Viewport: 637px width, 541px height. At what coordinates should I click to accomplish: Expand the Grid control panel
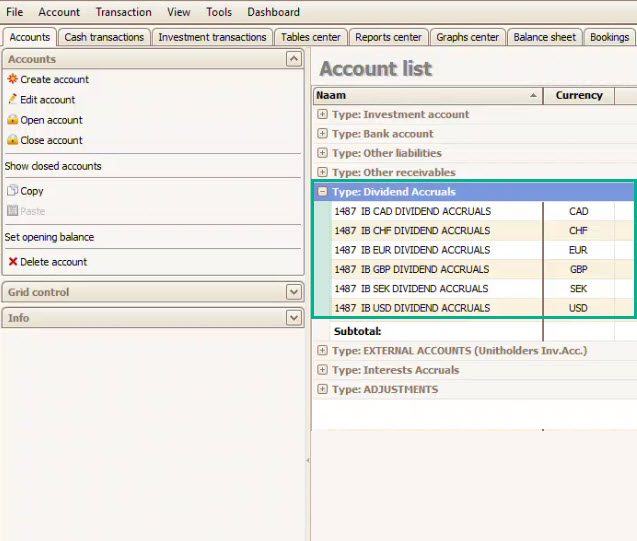(x=293, y=293)
